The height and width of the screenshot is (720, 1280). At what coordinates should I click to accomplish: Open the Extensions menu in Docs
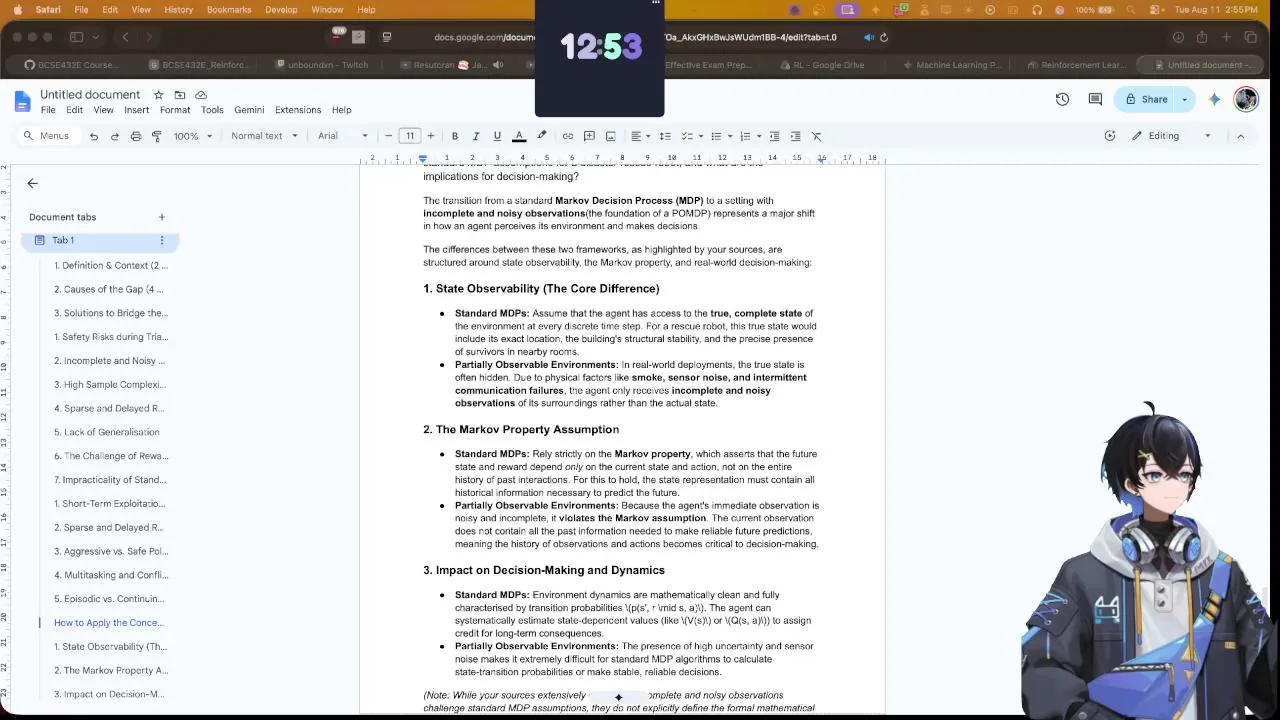(x=298, y=110)
